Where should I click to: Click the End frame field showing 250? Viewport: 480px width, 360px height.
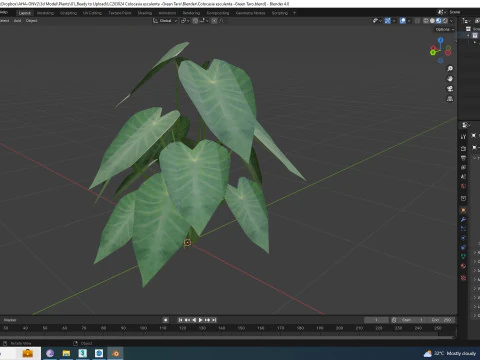pos(442,320)
